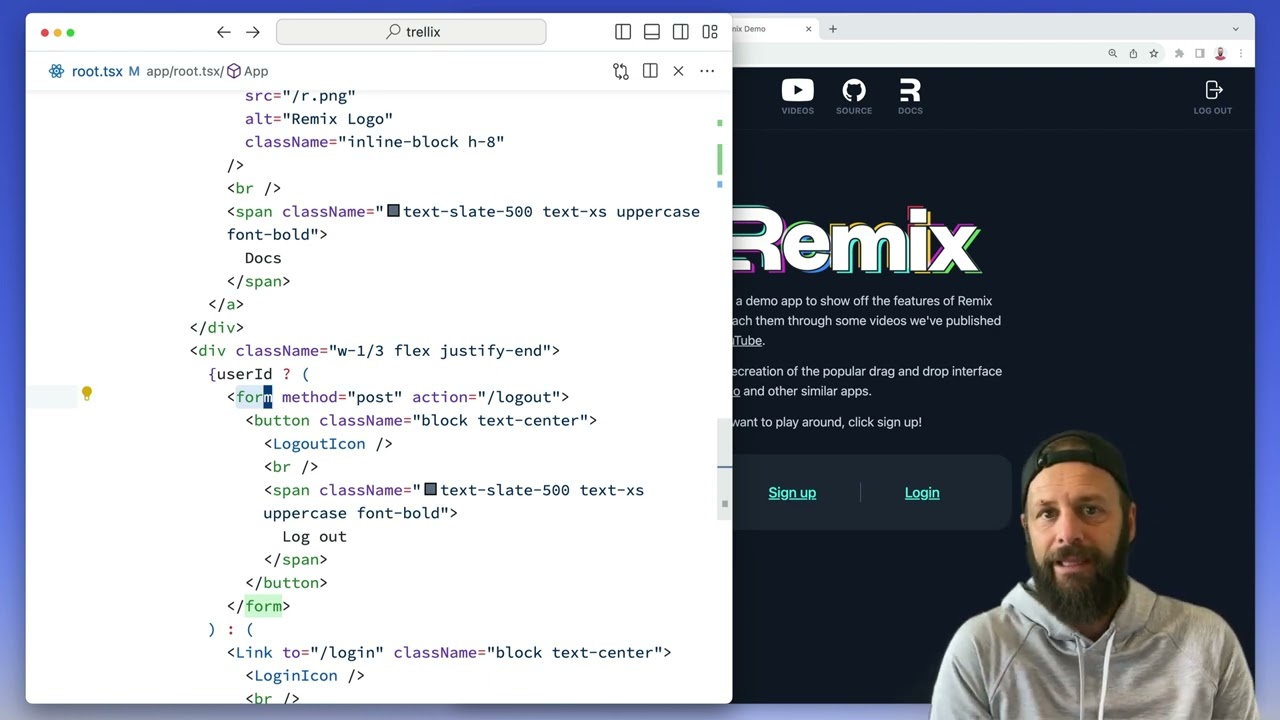
Task: Click the w-1/3 flex justify-end div line
Action: coord(375,351)
